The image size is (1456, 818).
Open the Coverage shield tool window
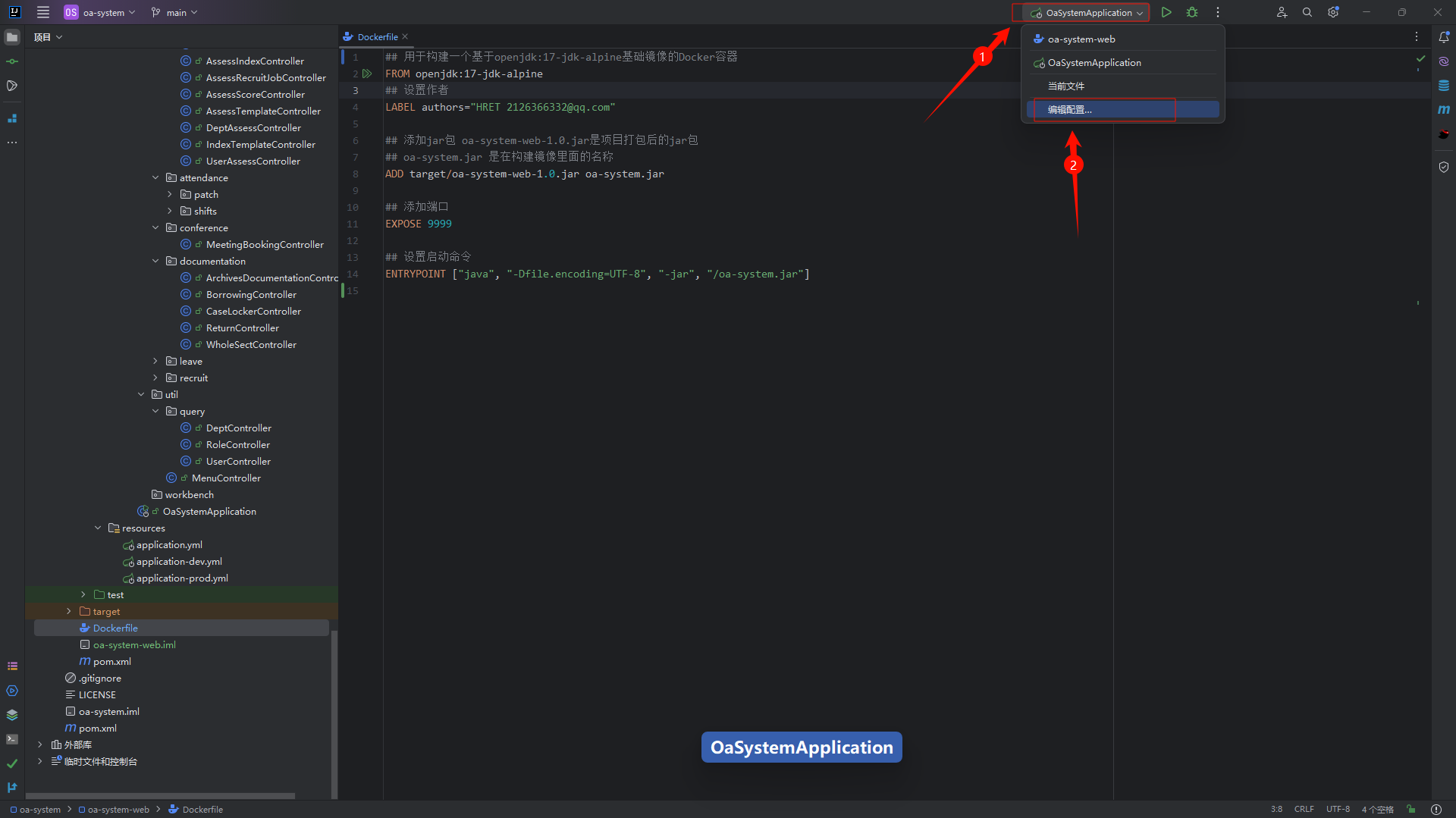(x=1444, y=168)
